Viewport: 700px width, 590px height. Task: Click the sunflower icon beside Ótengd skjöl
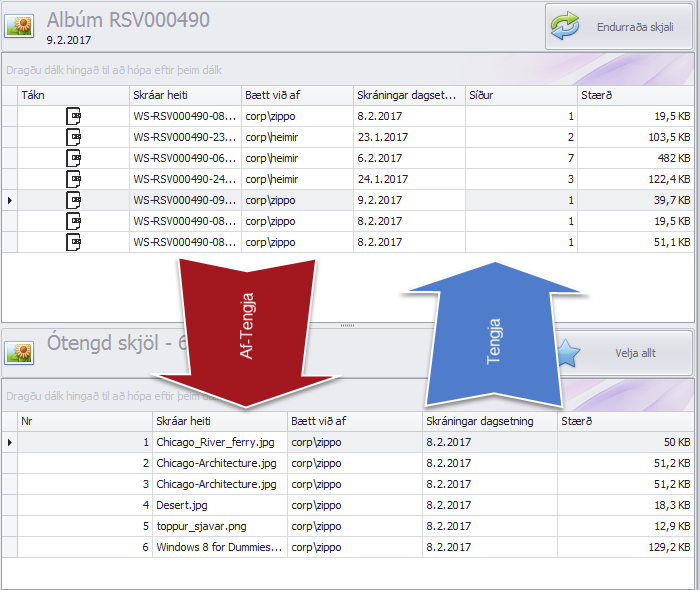pos(20,353)
